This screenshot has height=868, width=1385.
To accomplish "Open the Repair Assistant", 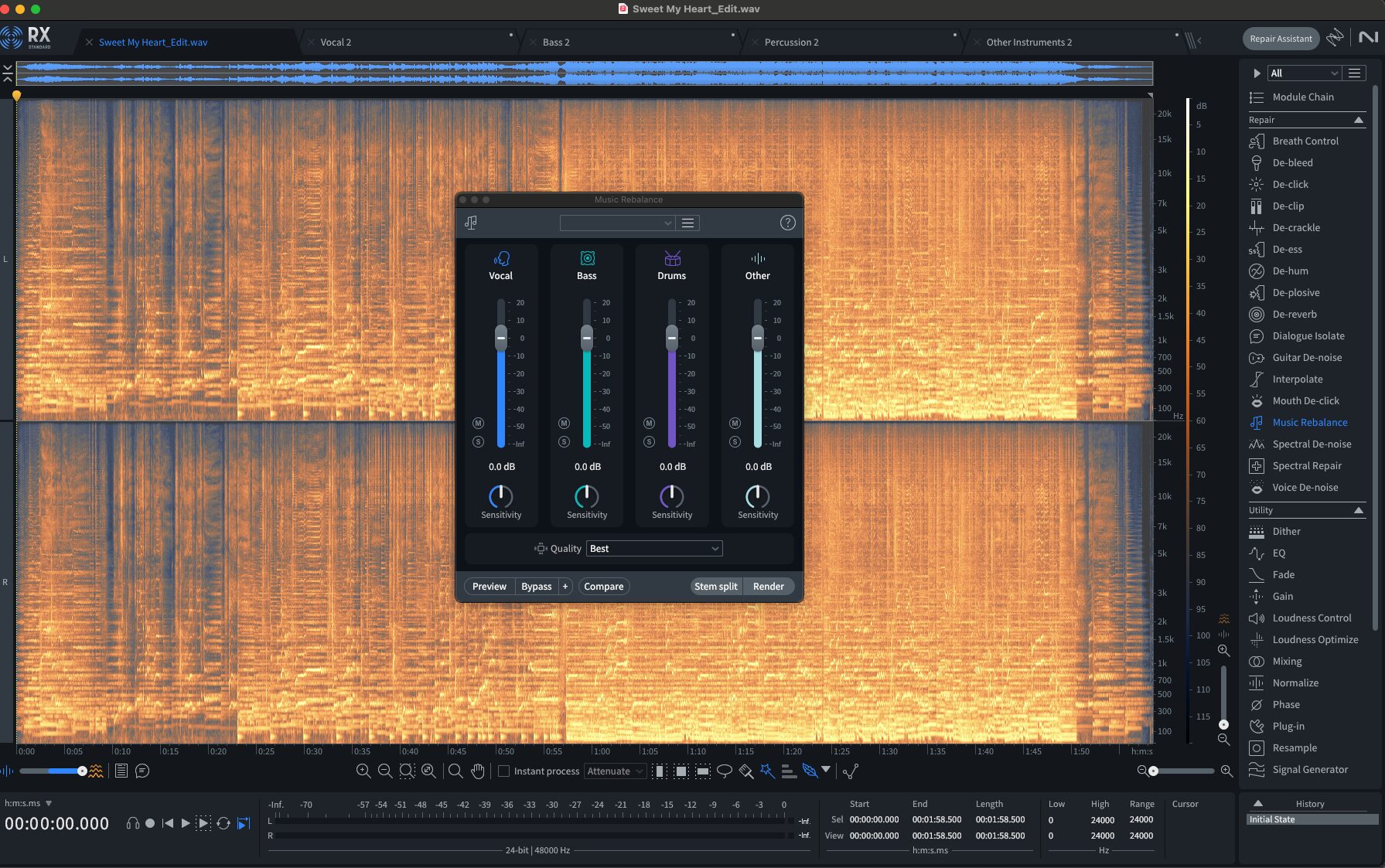I will [1281, 39].
